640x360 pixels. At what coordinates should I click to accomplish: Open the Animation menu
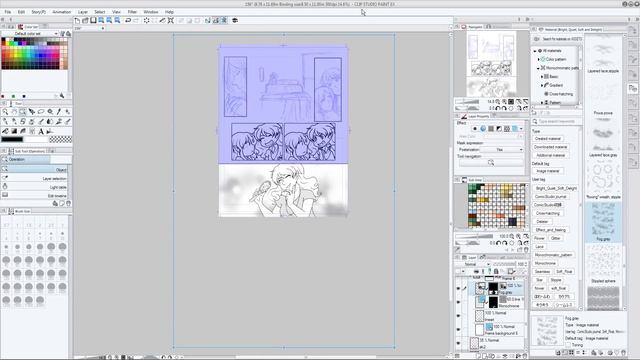click(x=62, y=12)
